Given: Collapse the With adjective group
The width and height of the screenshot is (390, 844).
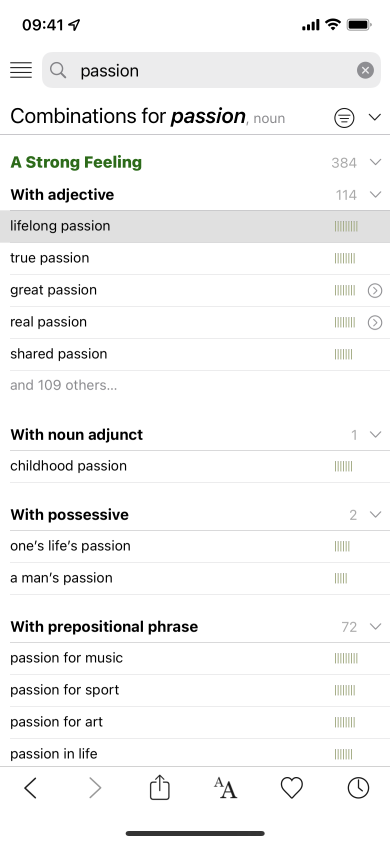Looking at the screenshot, I should click(375, 194).
